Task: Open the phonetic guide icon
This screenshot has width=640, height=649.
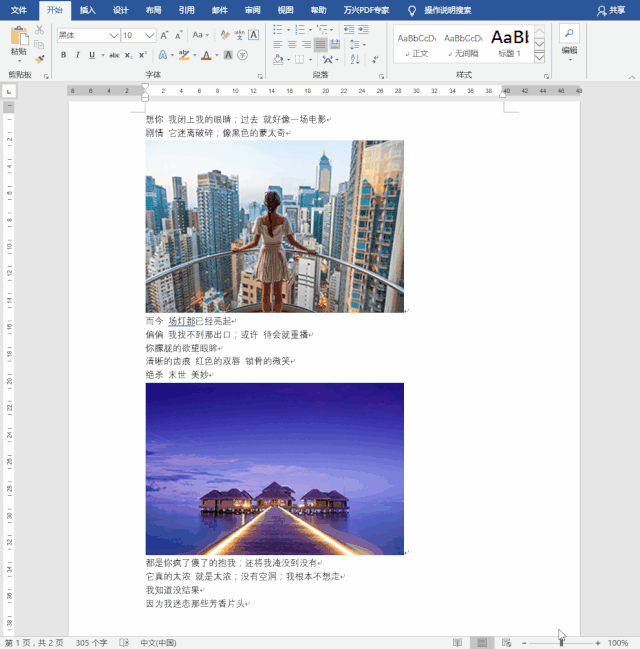Action: pos(239,35)
